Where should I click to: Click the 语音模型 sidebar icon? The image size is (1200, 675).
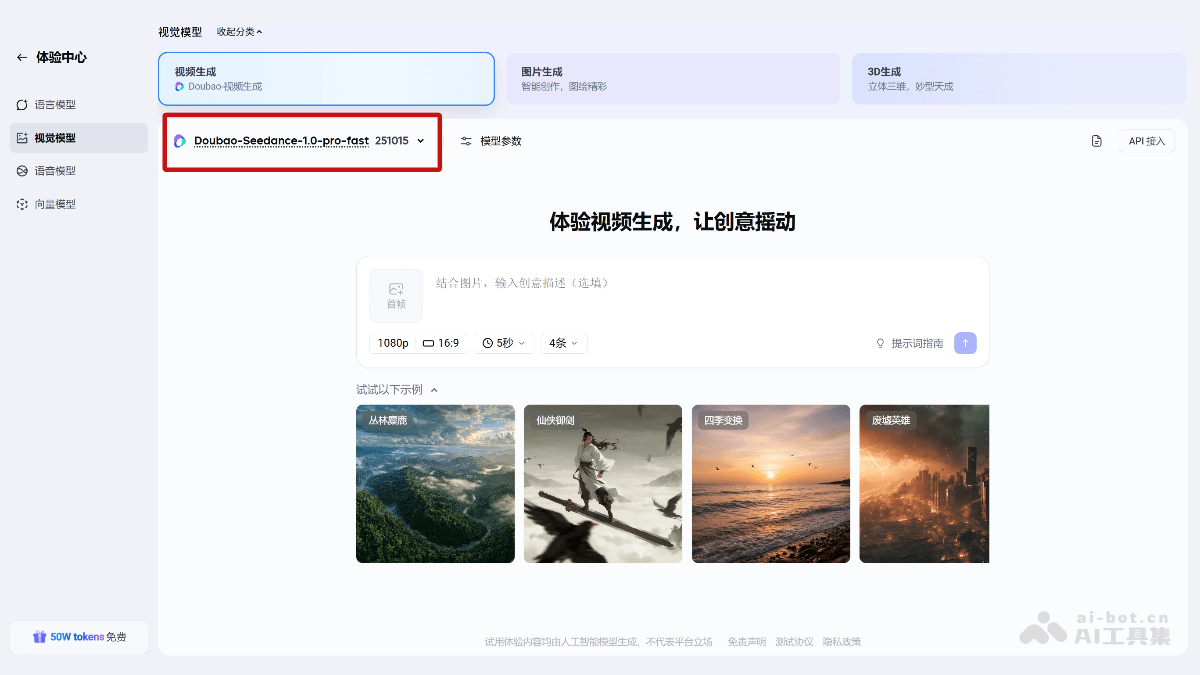pos(22,170)
